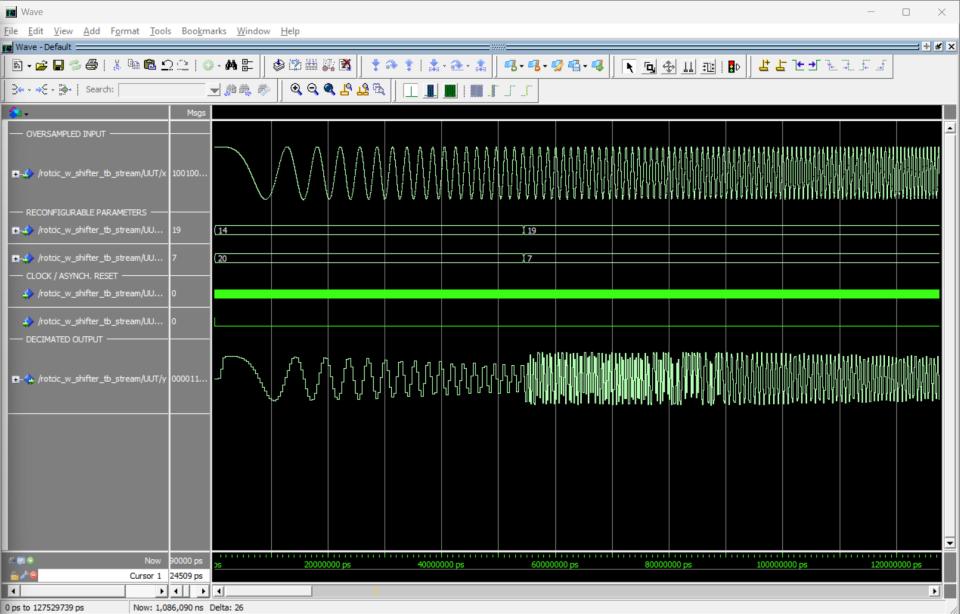Click the Step Over curved arrow icon
960x614 pixels.
(x=392, y=66)
